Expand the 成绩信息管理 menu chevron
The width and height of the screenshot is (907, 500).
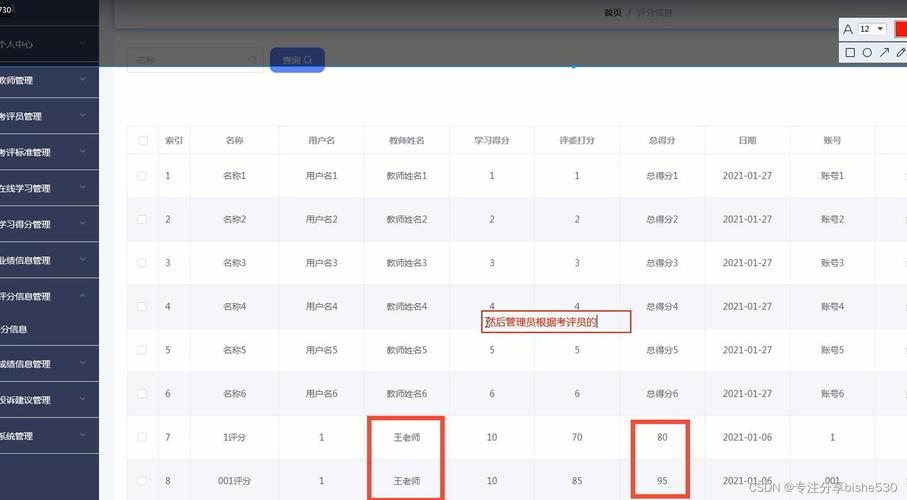pyautogui.click(x=83, y=363)
